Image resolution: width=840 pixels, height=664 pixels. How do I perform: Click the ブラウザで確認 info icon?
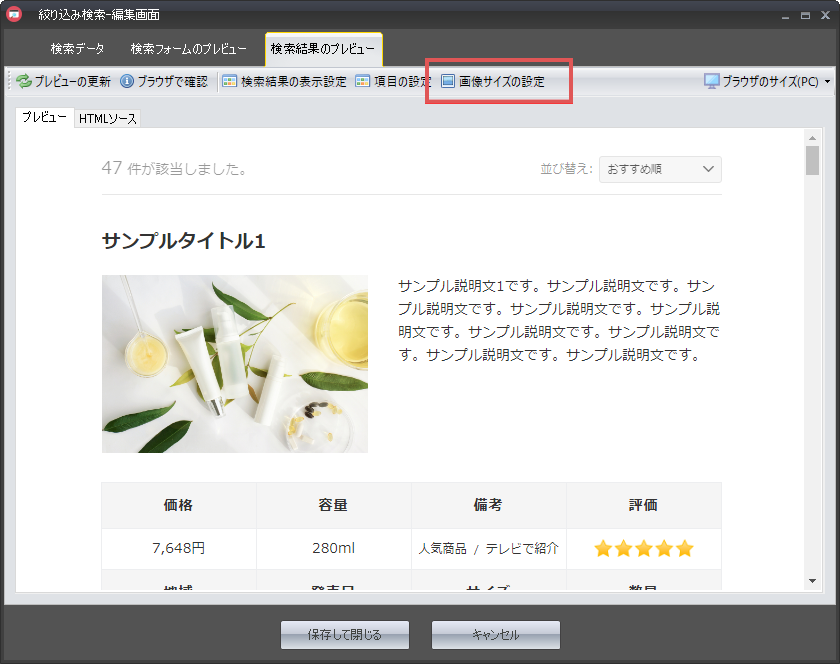[127, 82]
